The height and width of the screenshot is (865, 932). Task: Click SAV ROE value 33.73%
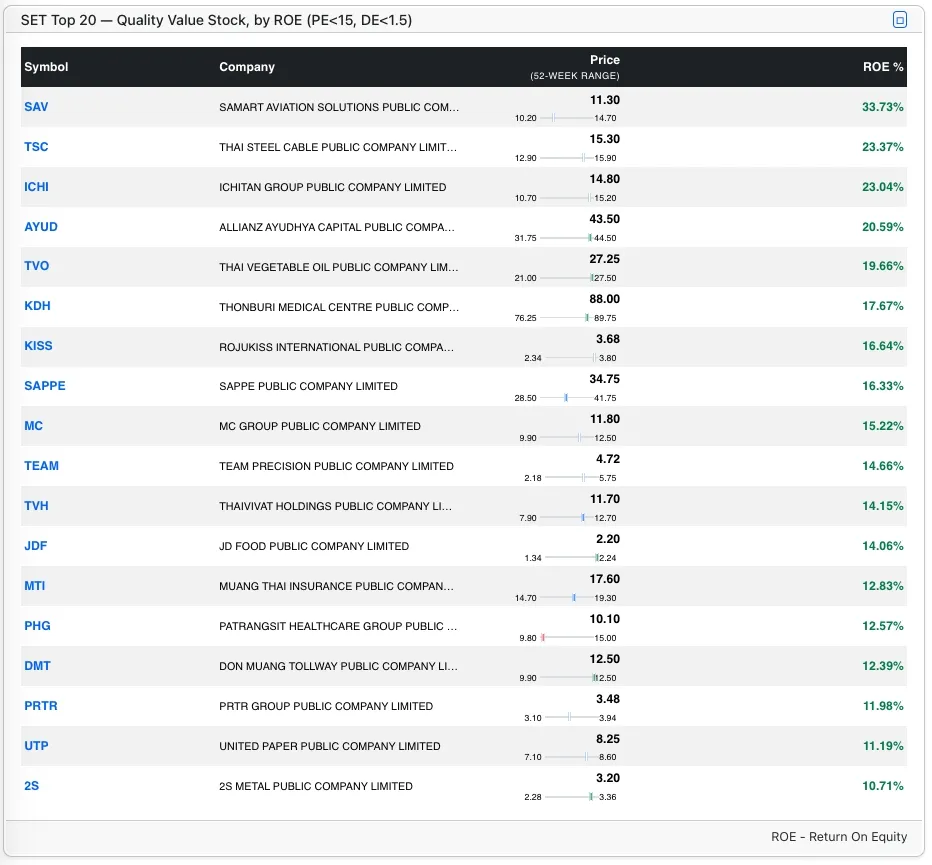click(883, 107)
